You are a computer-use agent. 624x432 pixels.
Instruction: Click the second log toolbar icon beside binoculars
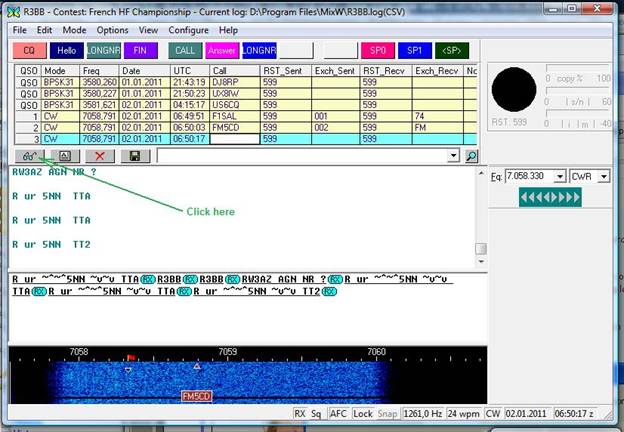(x=64, y=156)
